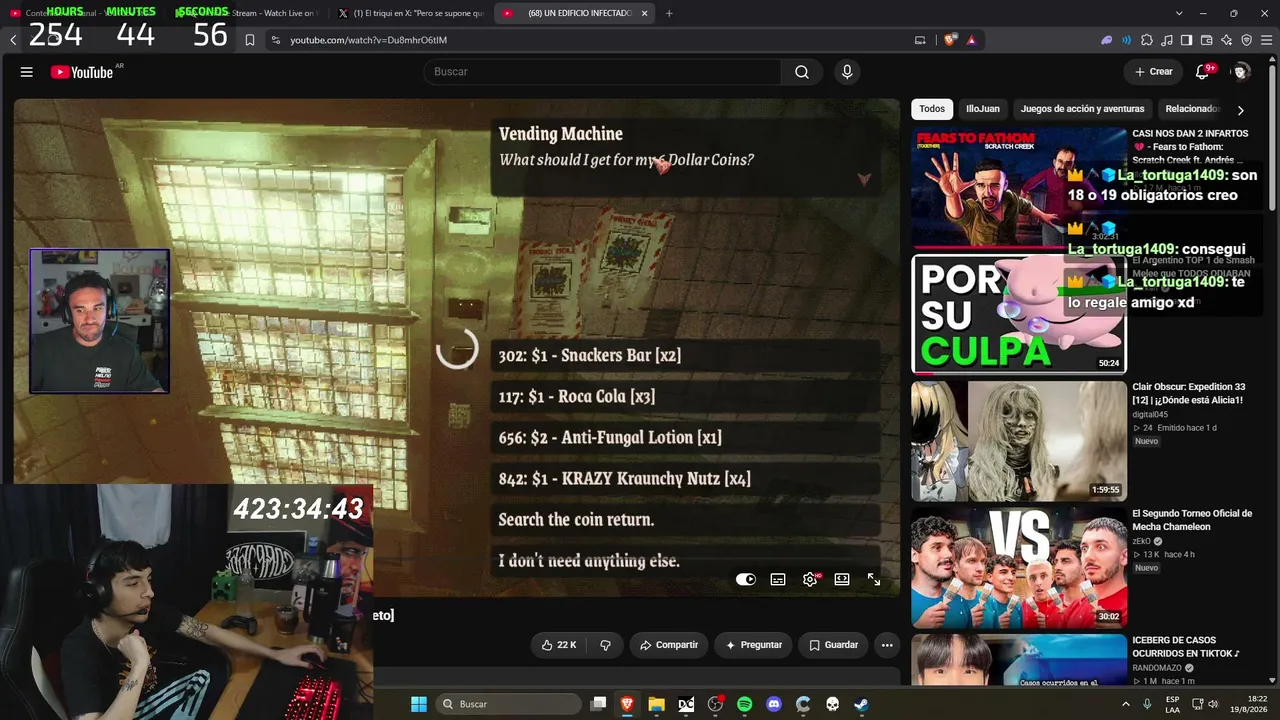
Task: Open a new browser tab
Action: point(669,13)
